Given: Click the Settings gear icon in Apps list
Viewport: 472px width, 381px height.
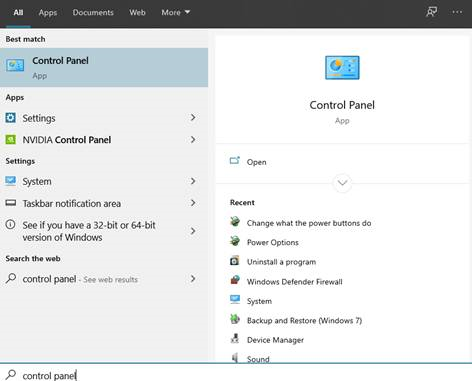Looking at the screenshot, I should click(10, 118).
